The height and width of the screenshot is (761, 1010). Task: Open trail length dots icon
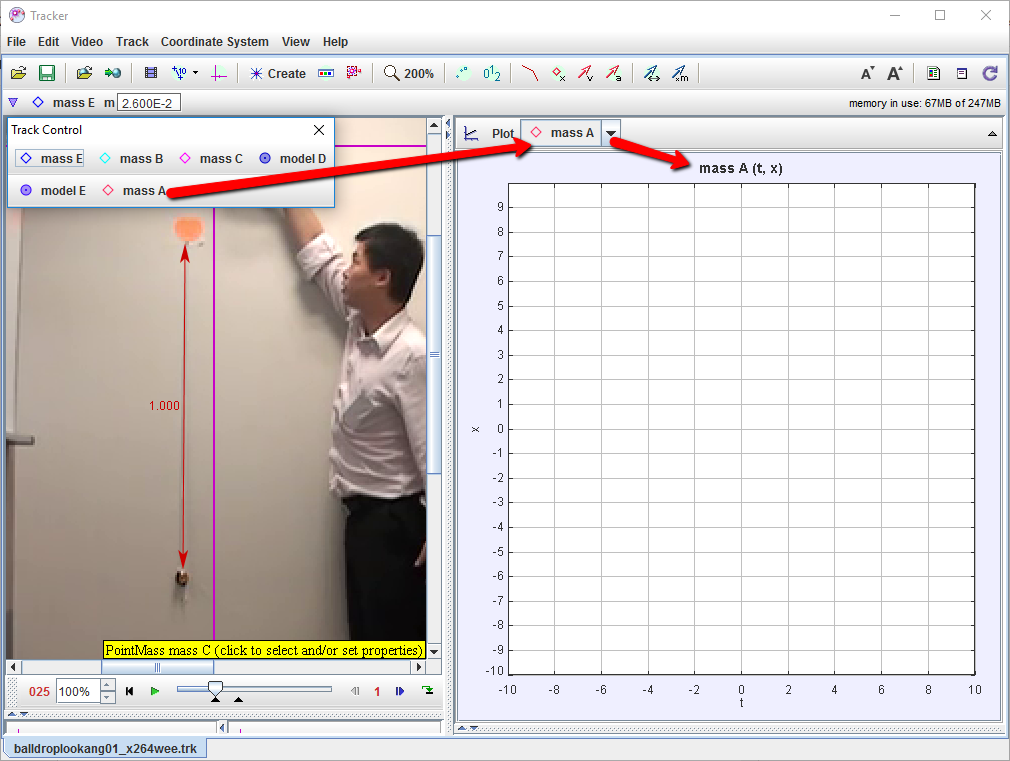coord(462,73)
